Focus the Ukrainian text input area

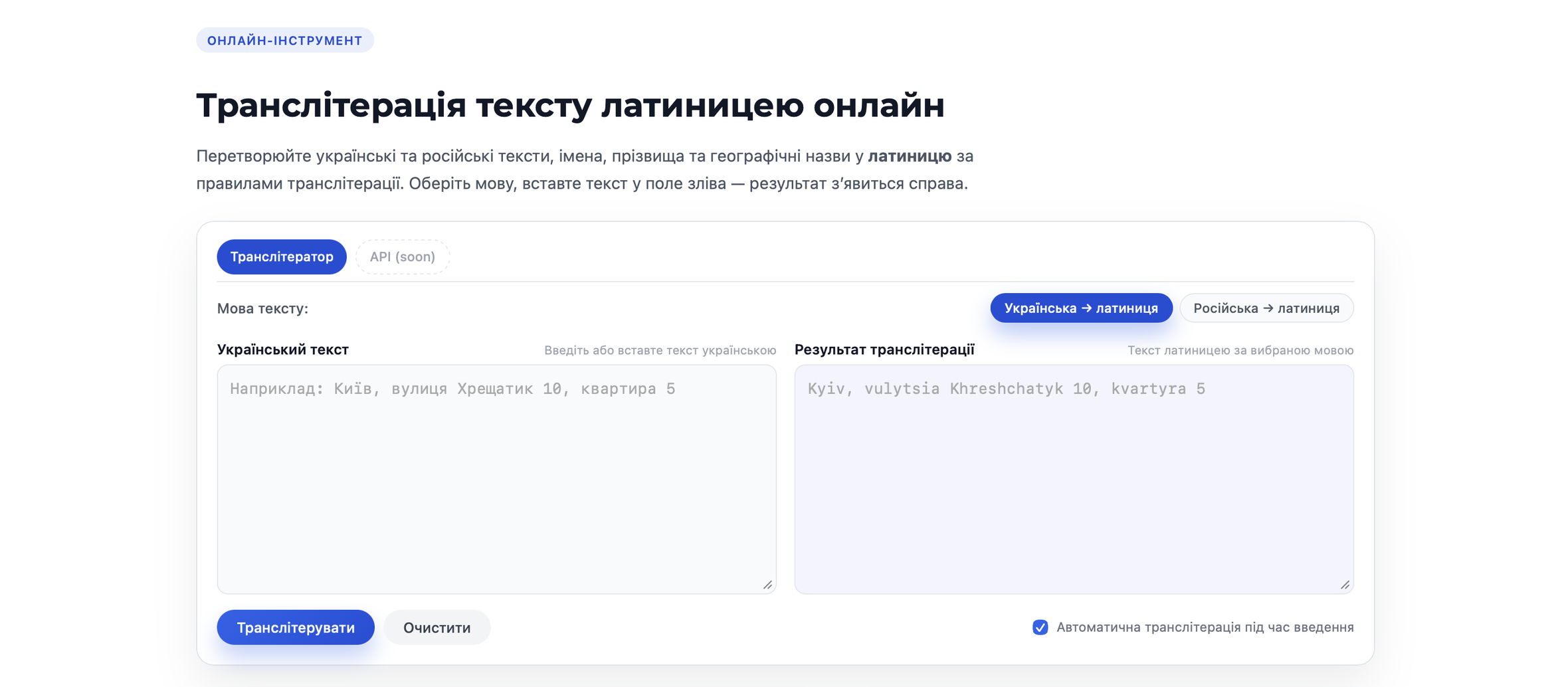pyautogui.click(x=496, y=478)
